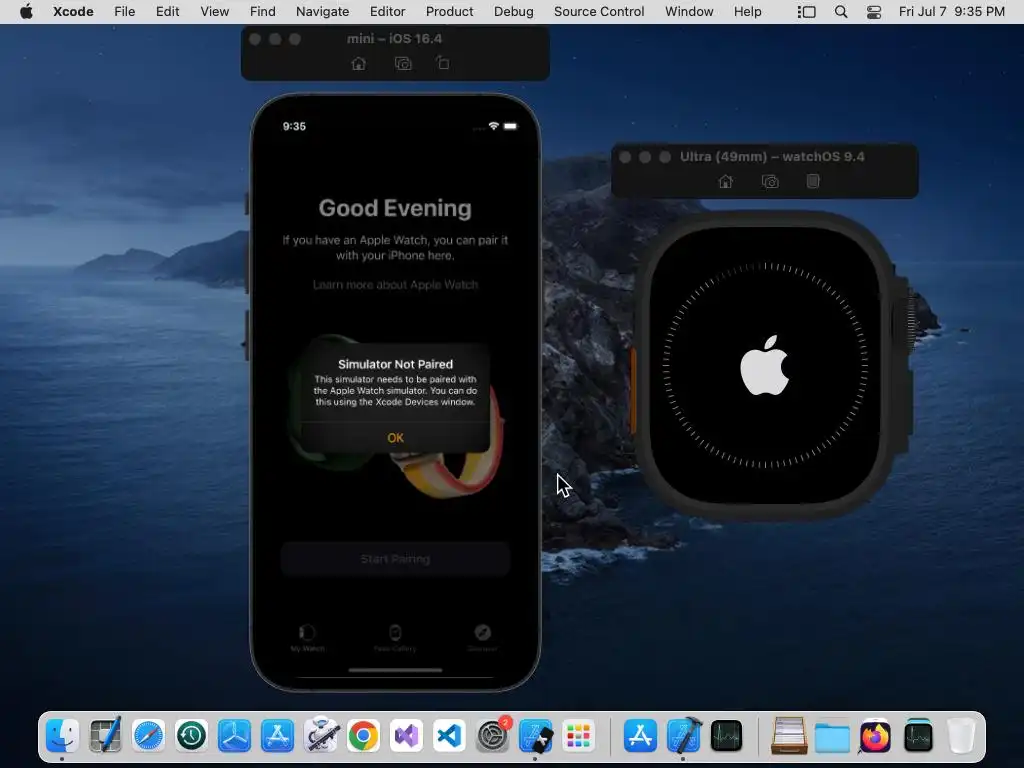Dismiss the Simulator Not Paired alert with OK
This screenshot has width=1024, height=768.
point(395,438)
